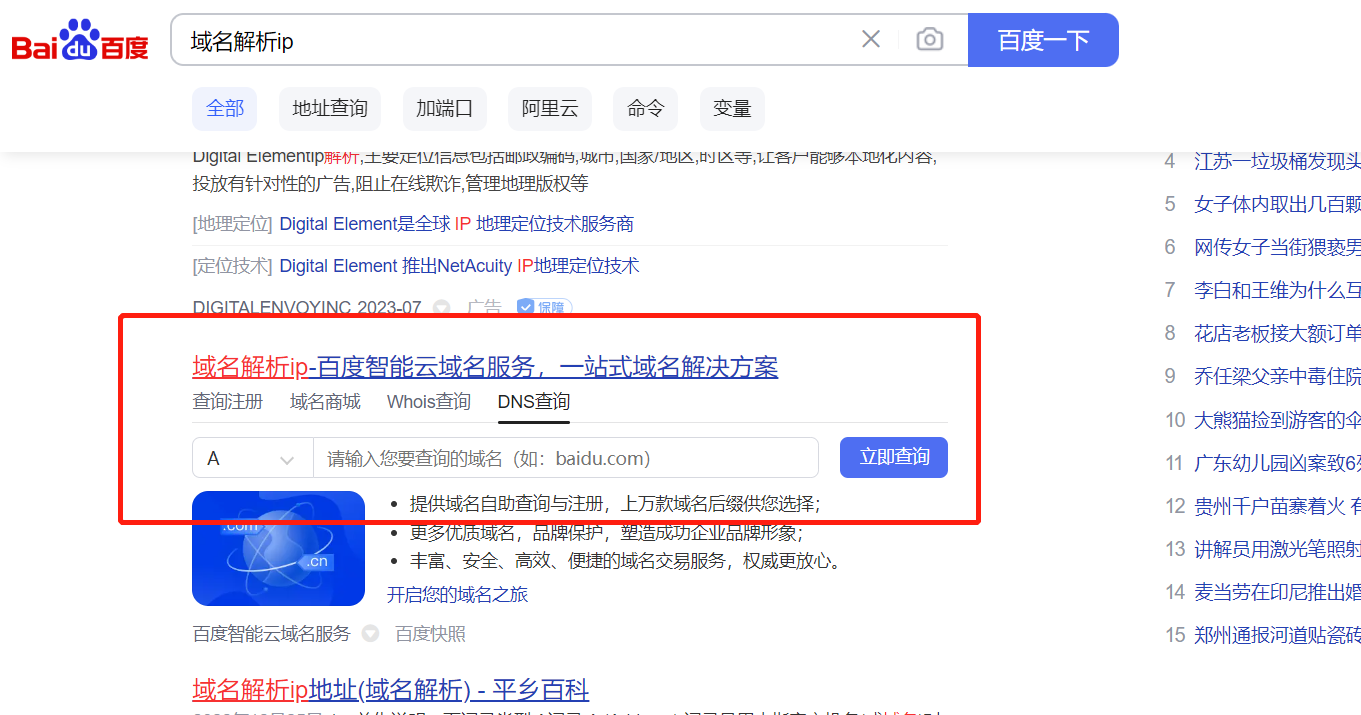The width and height of the screenshot is (1361, 715).
Task: Switch to the Whois查询 tab
Action: tap(429, 402)
